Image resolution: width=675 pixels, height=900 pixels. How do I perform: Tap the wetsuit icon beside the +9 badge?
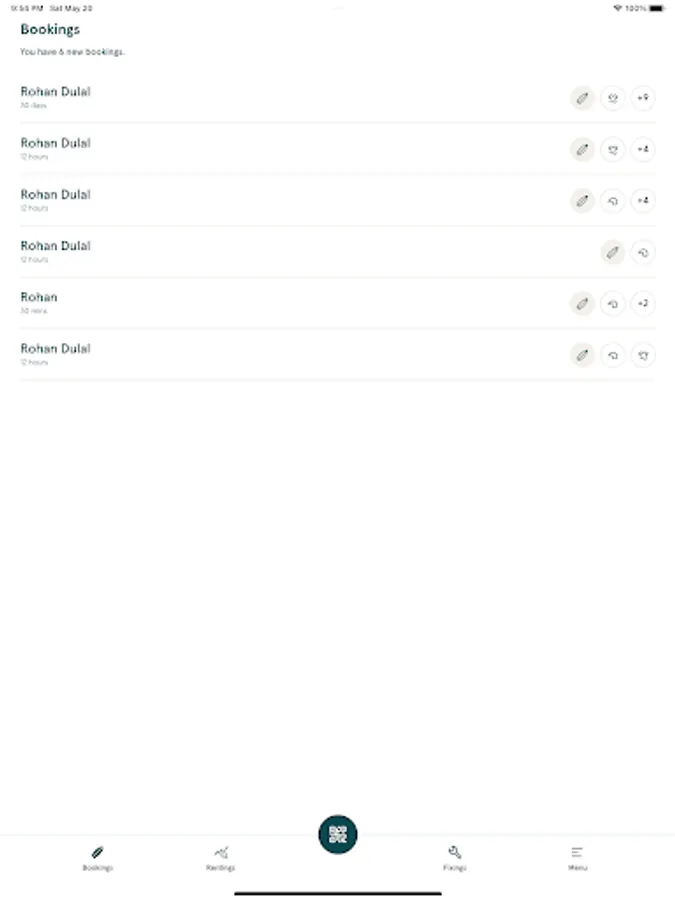click(x=613, y=98)
